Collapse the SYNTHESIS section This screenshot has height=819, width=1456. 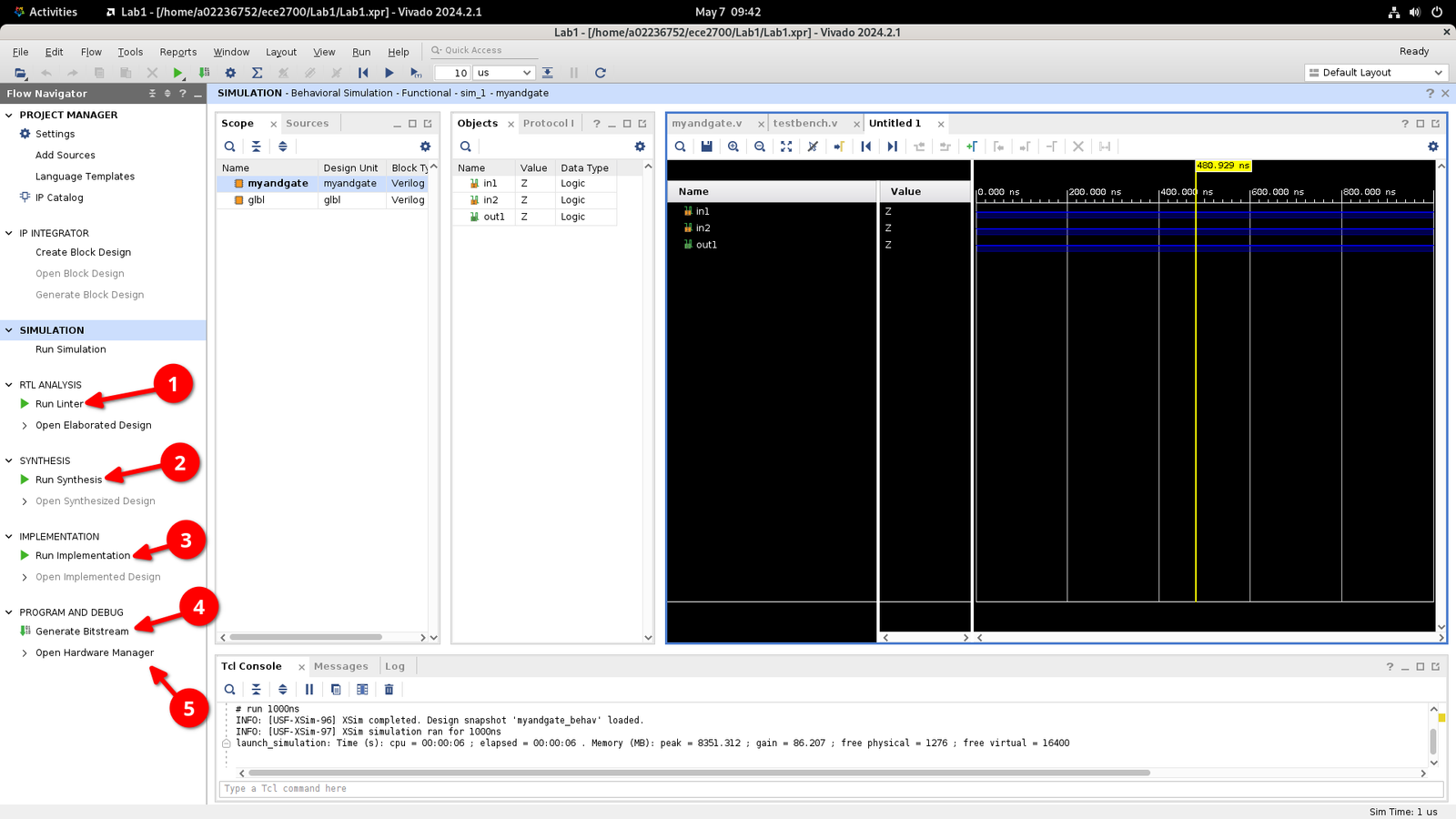pos(9,460)
